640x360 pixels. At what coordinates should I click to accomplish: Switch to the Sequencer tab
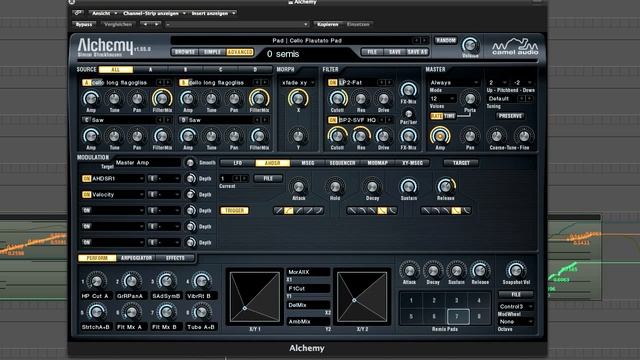tap(342, 163)
